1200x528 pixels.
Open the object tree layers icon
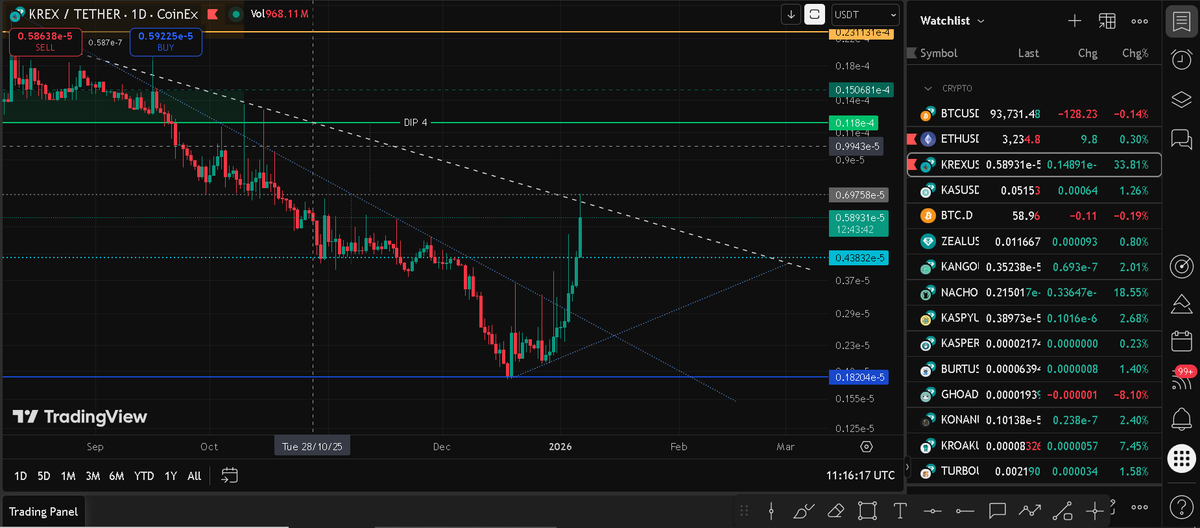pos(1181,99)
